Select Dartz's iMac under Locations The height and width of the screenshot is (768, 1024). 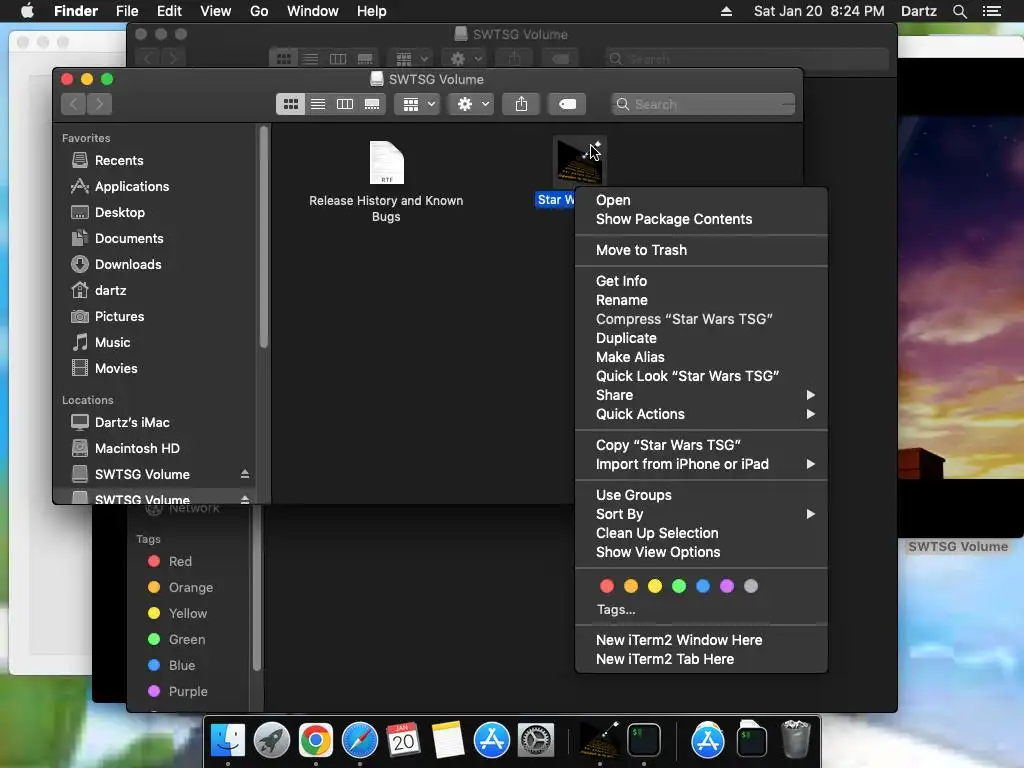pyautogui.click(x=132, y=423)
